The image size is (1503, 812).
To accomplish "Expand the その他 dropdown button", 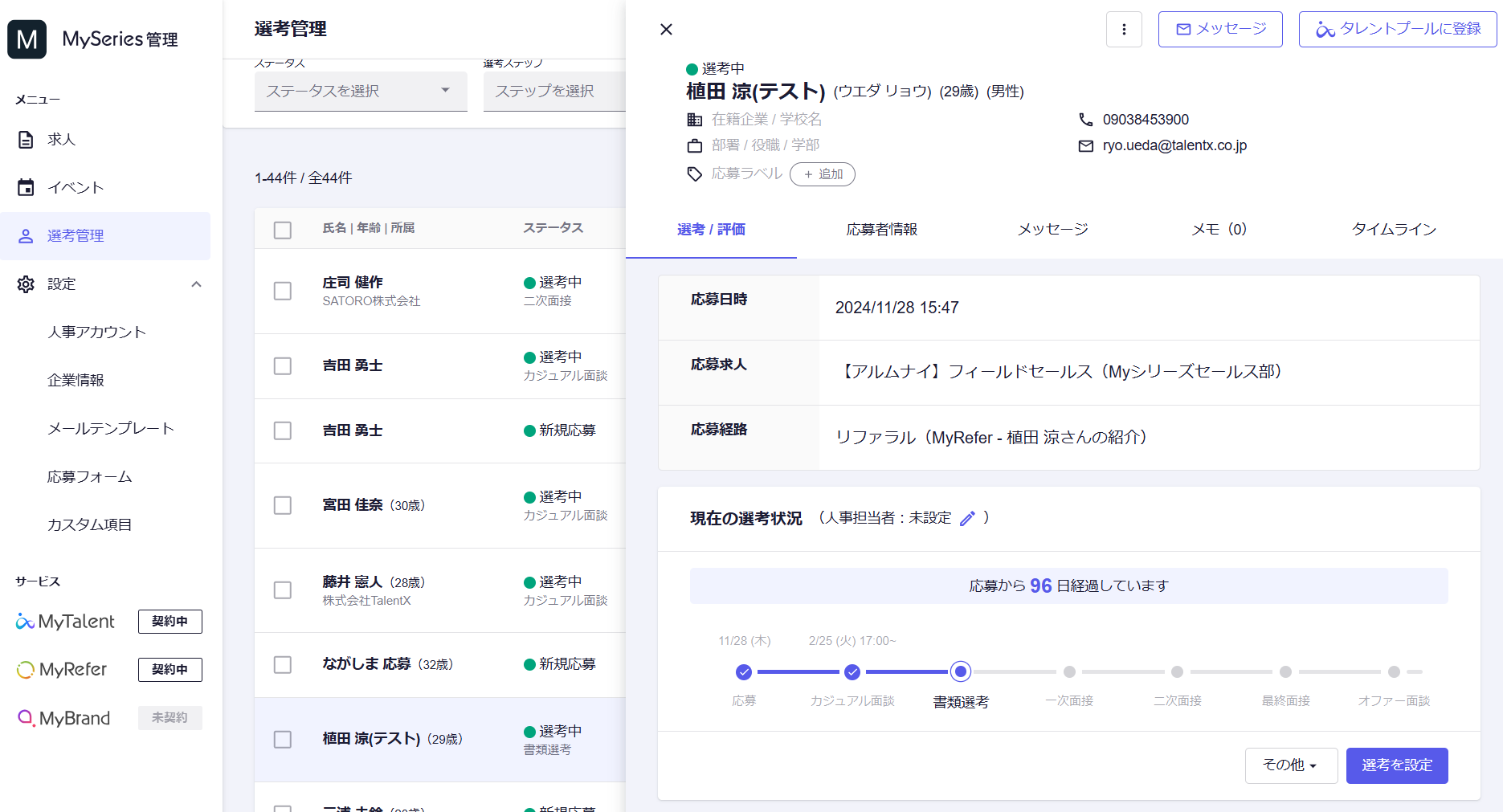I will coord(1291,765).
